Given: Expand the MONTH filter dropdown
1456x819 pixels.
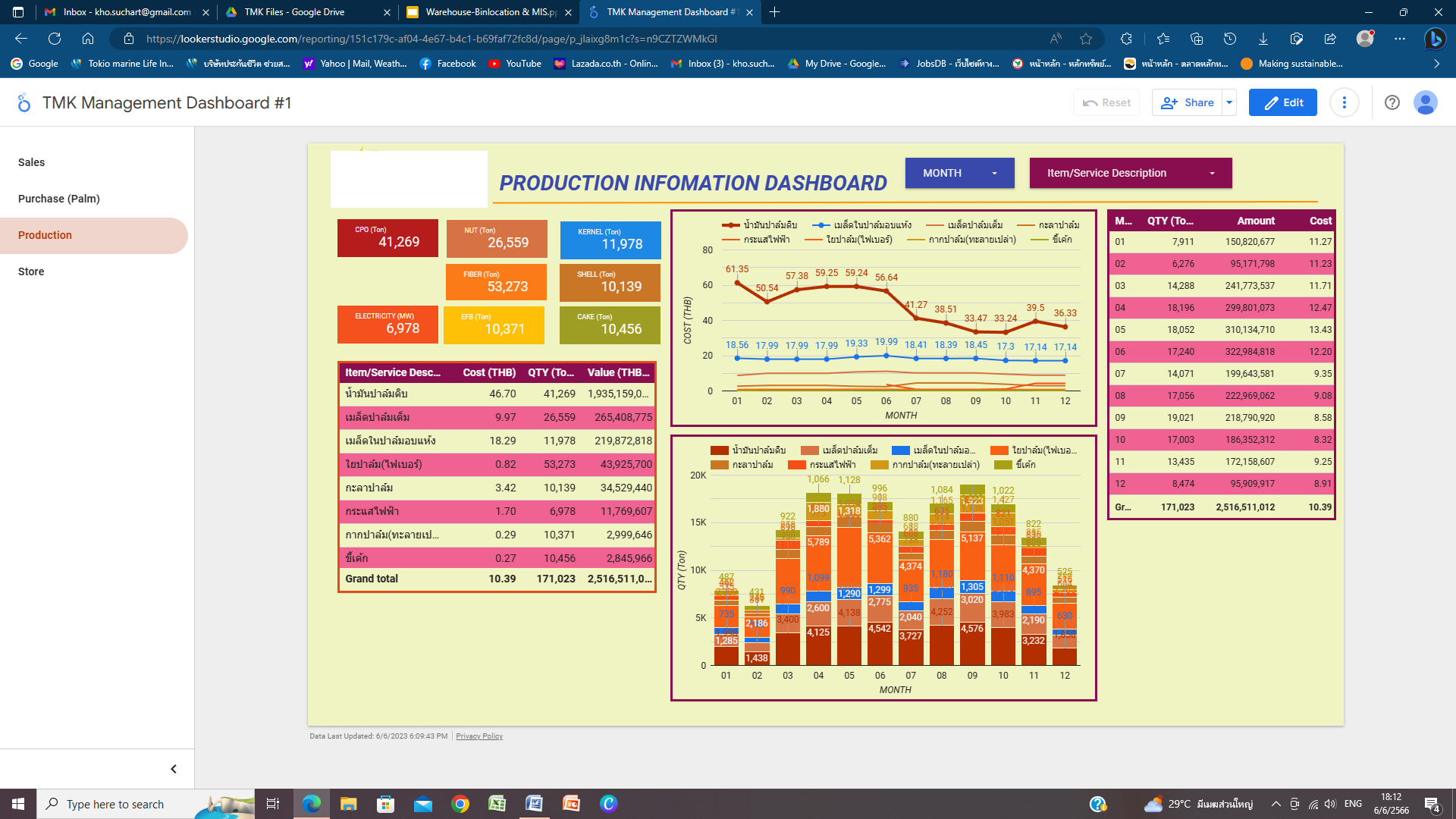Looking at the screenshot, I should tap(959, 173).
